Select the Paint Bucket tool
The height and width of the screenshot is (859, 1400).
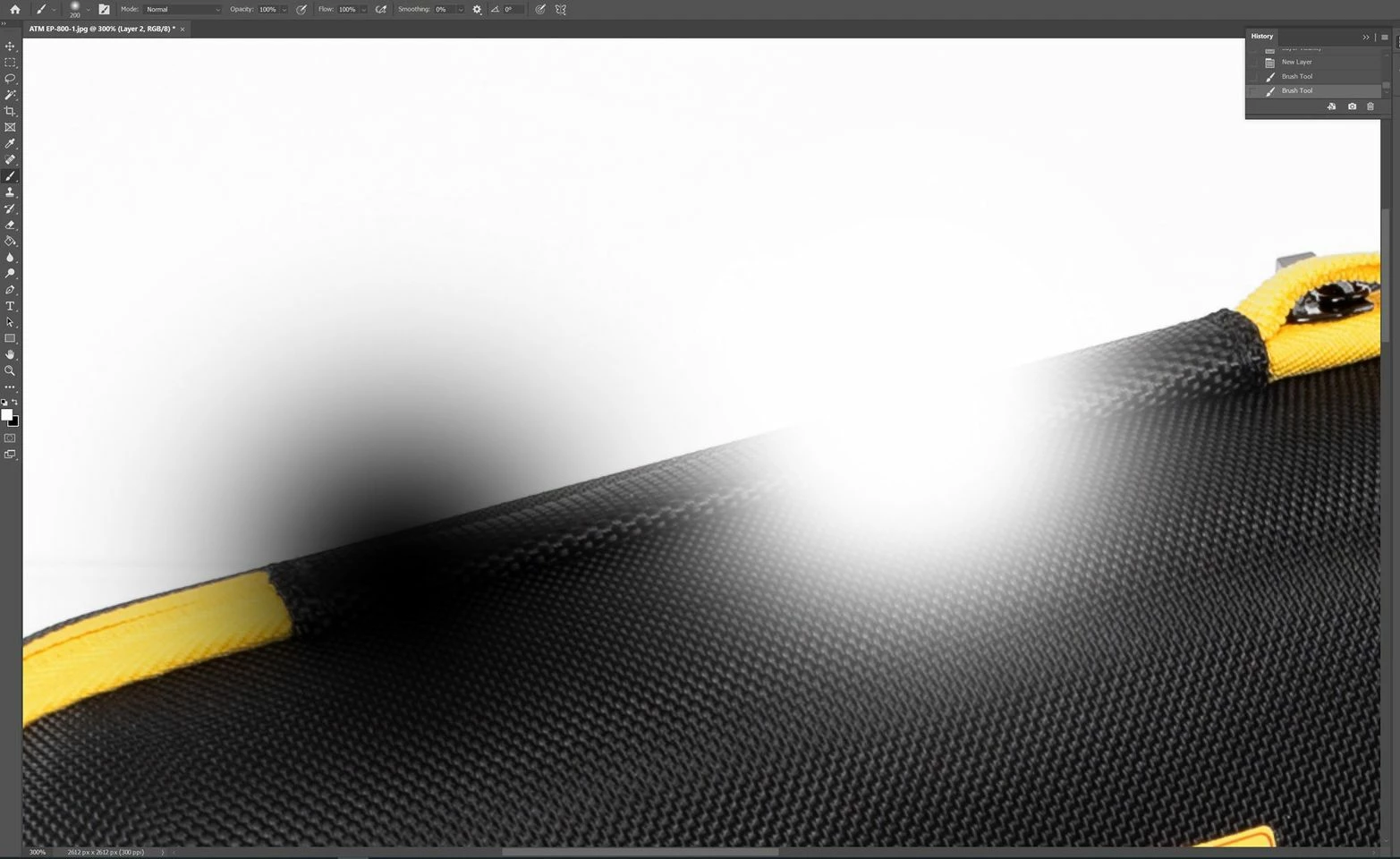coord(10,241)
